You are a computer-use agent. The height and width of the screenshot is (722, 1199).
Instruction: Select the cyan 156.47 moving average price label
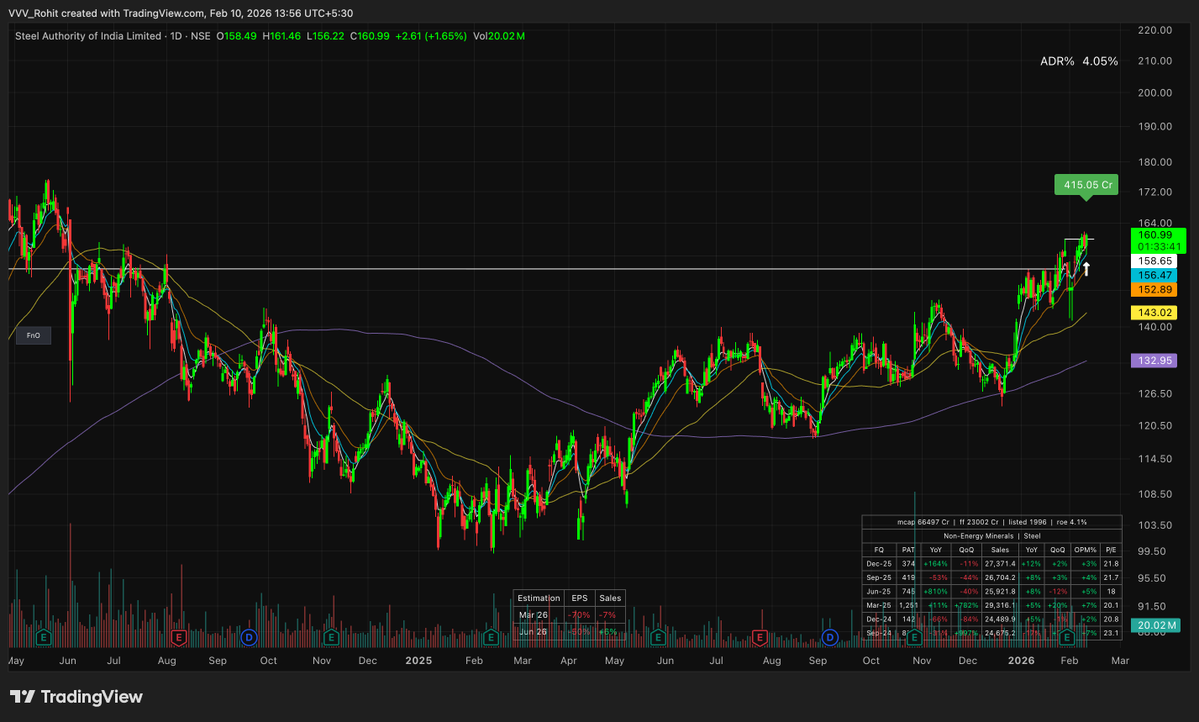(1155, 275)
